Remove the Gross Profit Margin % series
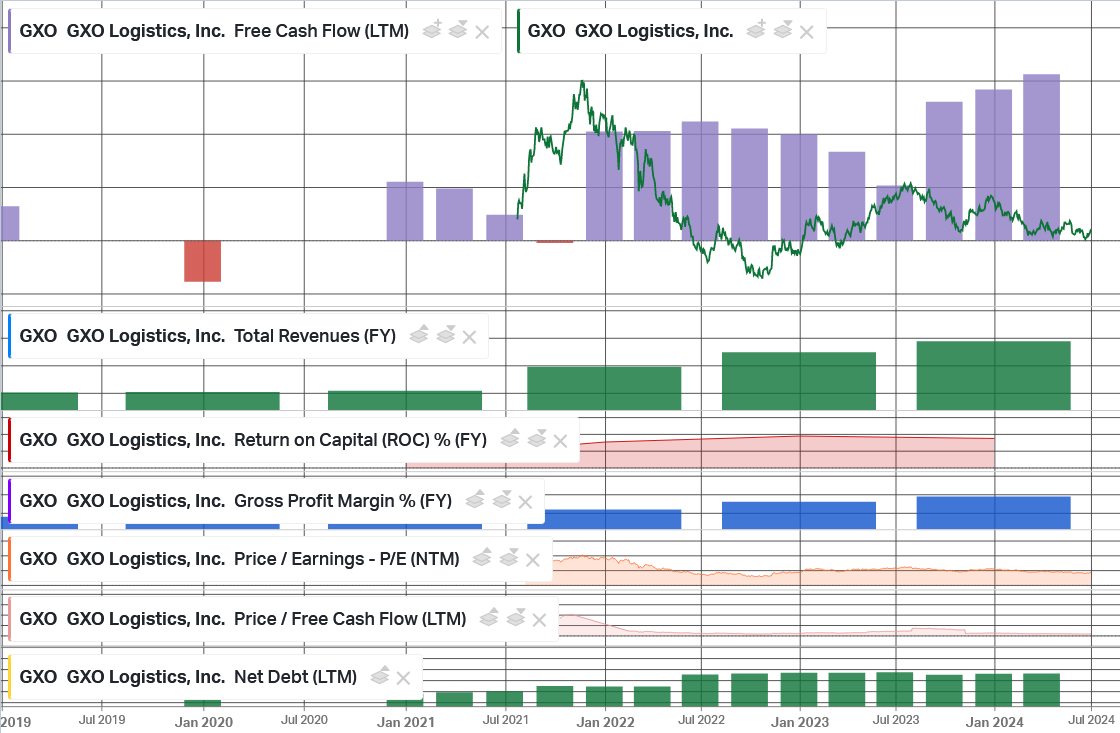The height and width of the screenshot is (733, 1120). (526, 502)
